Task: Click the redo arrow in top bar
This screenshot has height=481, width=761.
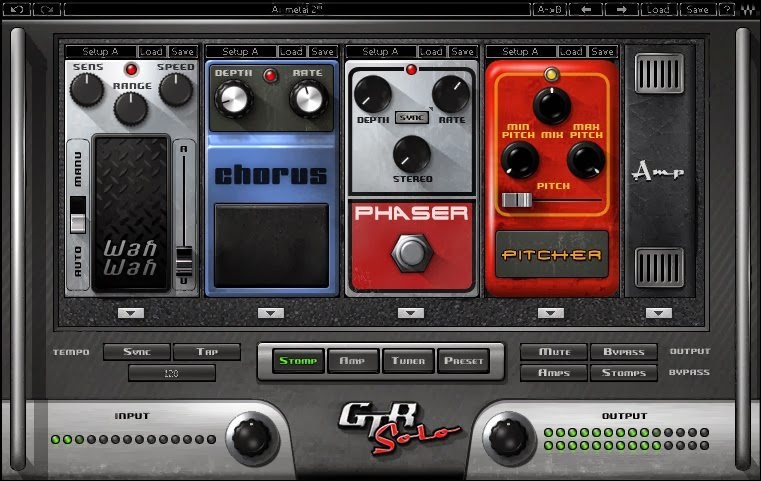Action: click(x=47, y=9)
